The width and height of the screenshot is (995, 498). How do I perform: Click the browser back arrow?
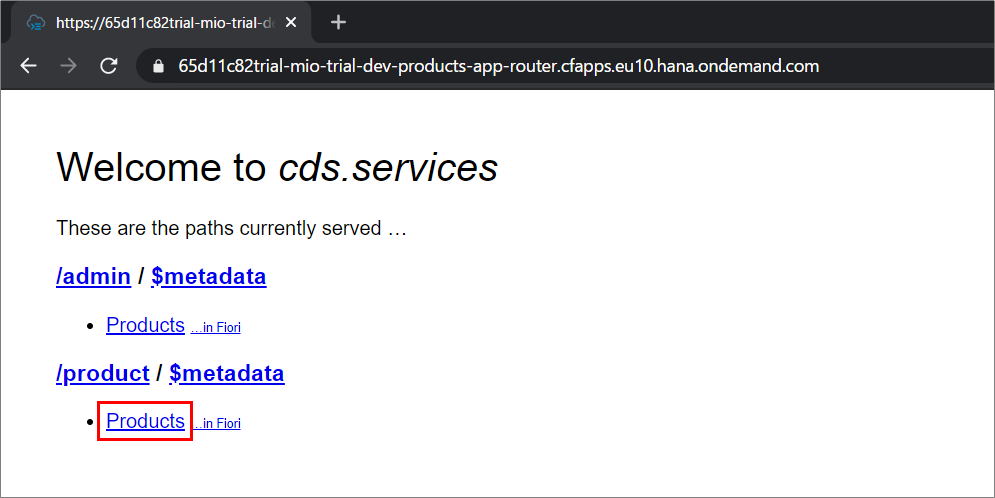tap(29, 66)
